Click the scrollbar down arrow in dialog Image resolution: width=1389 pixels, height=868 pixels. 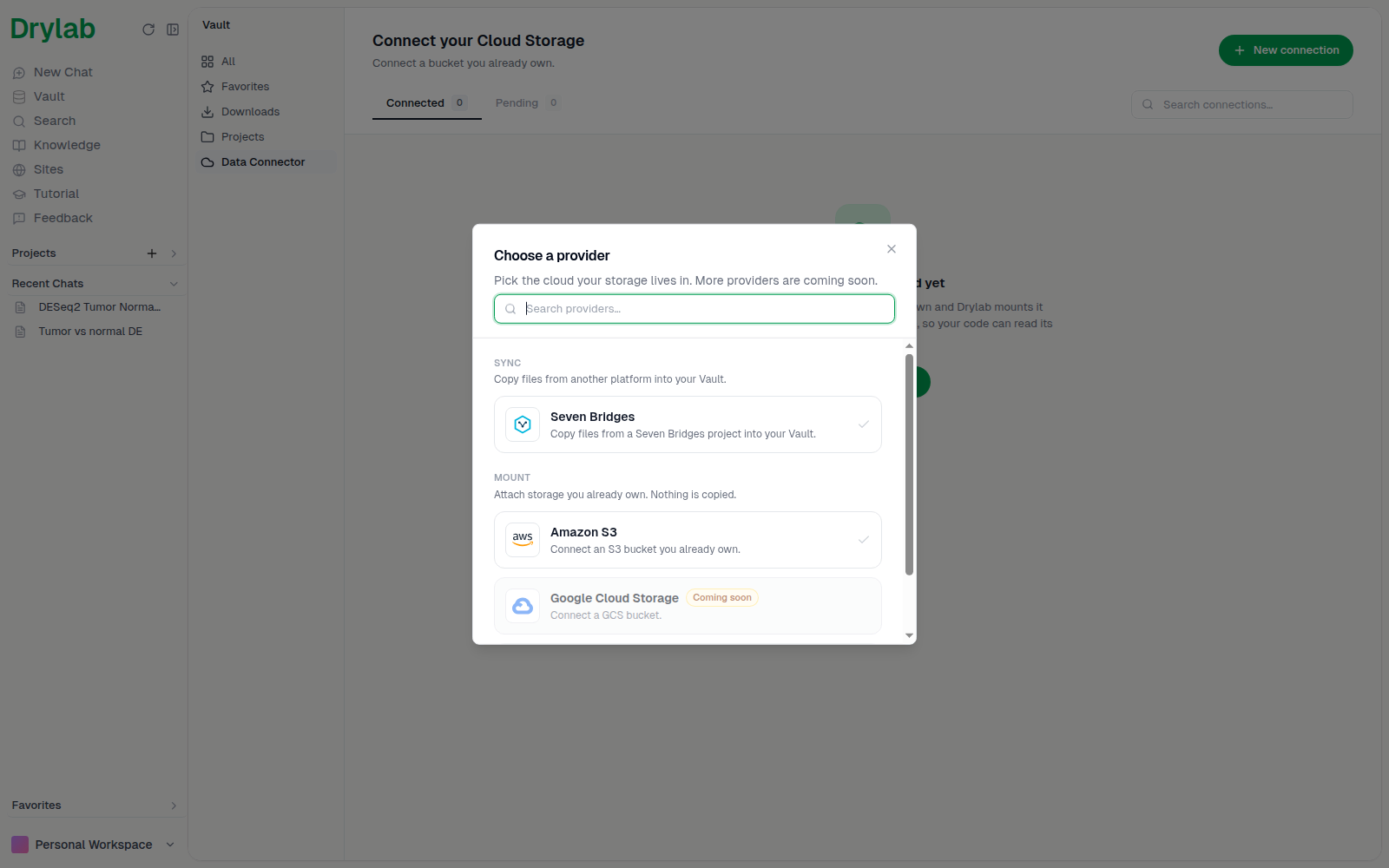909,635
